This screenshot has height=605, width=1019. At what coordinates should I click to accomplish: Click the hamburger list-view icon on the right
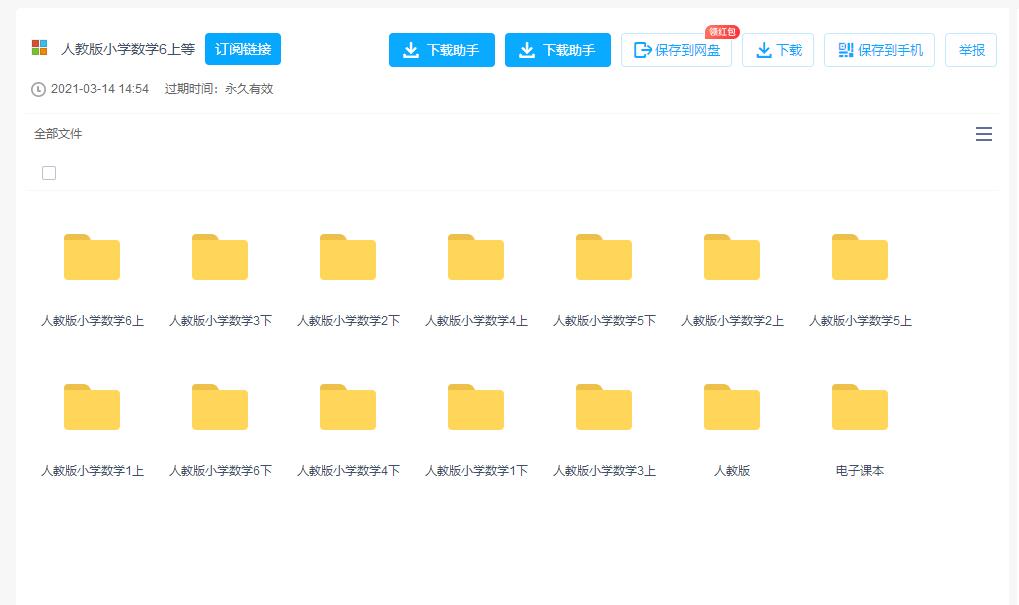pyautogui.click(x=984, y=134)
